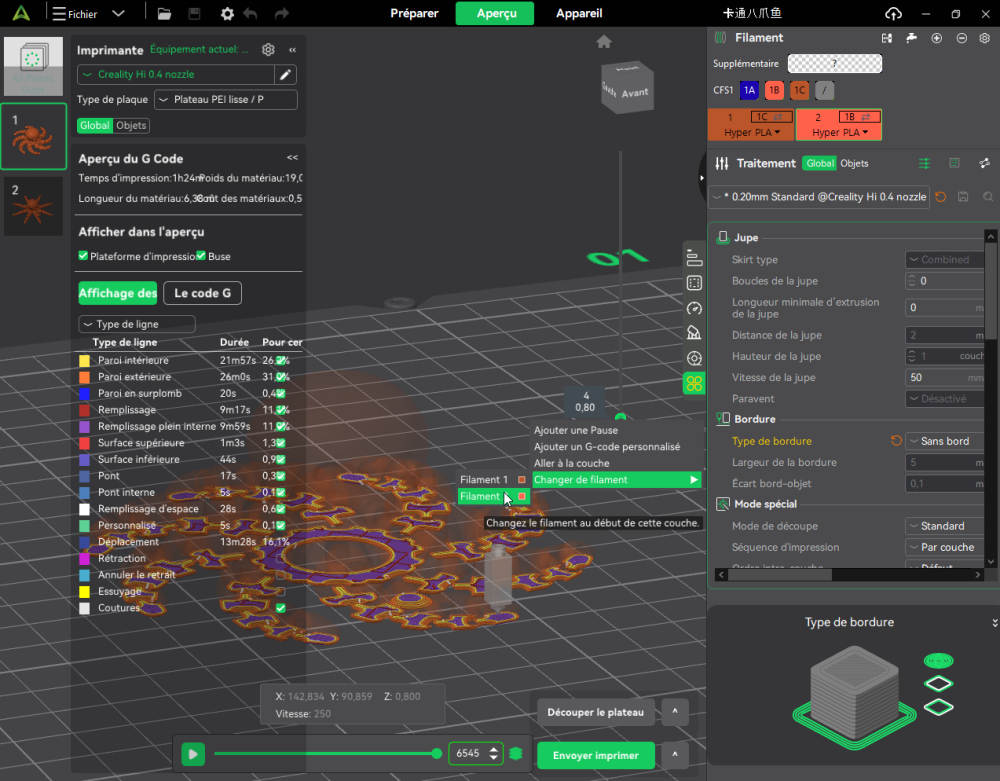Select Filament 1 in submenu
This screenshot has width=1000, height=781.
click(493, 479)
